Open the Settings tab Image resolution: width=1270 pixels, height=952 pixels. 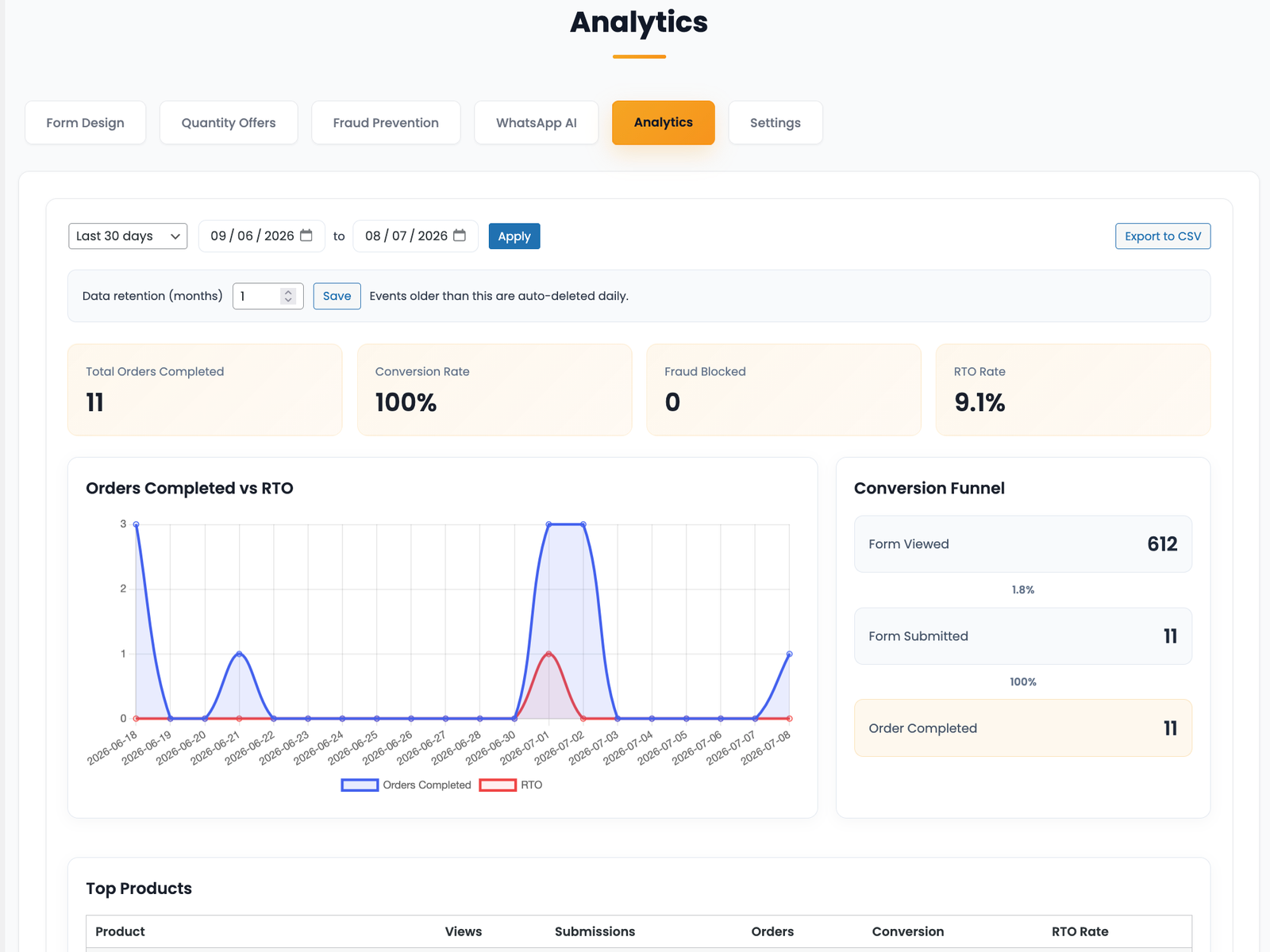click(775, 123)
